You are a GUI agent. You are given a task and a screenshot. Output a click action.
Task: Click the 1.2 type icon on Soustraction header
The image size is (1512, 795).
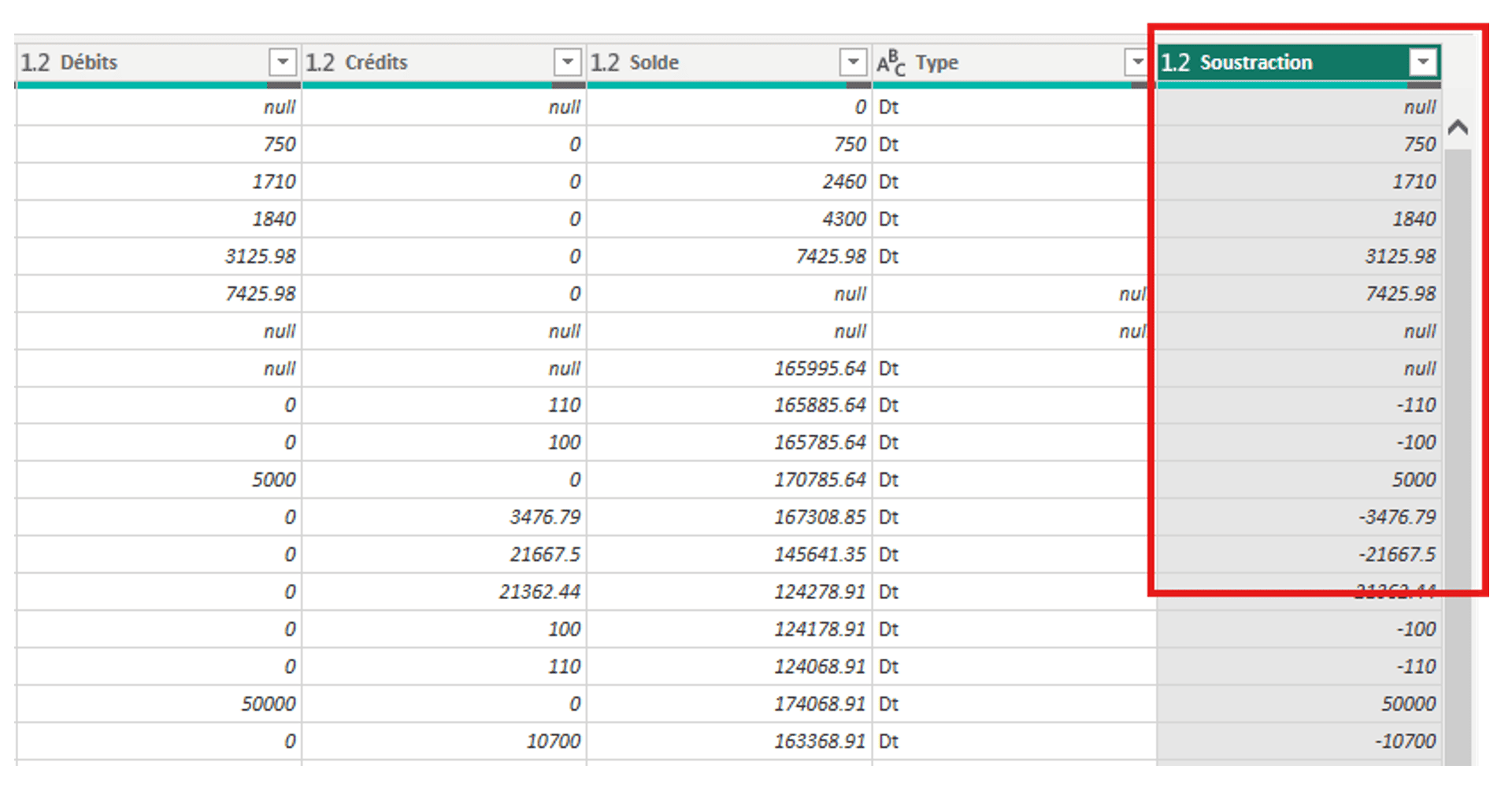click(x=1175, y=62)
